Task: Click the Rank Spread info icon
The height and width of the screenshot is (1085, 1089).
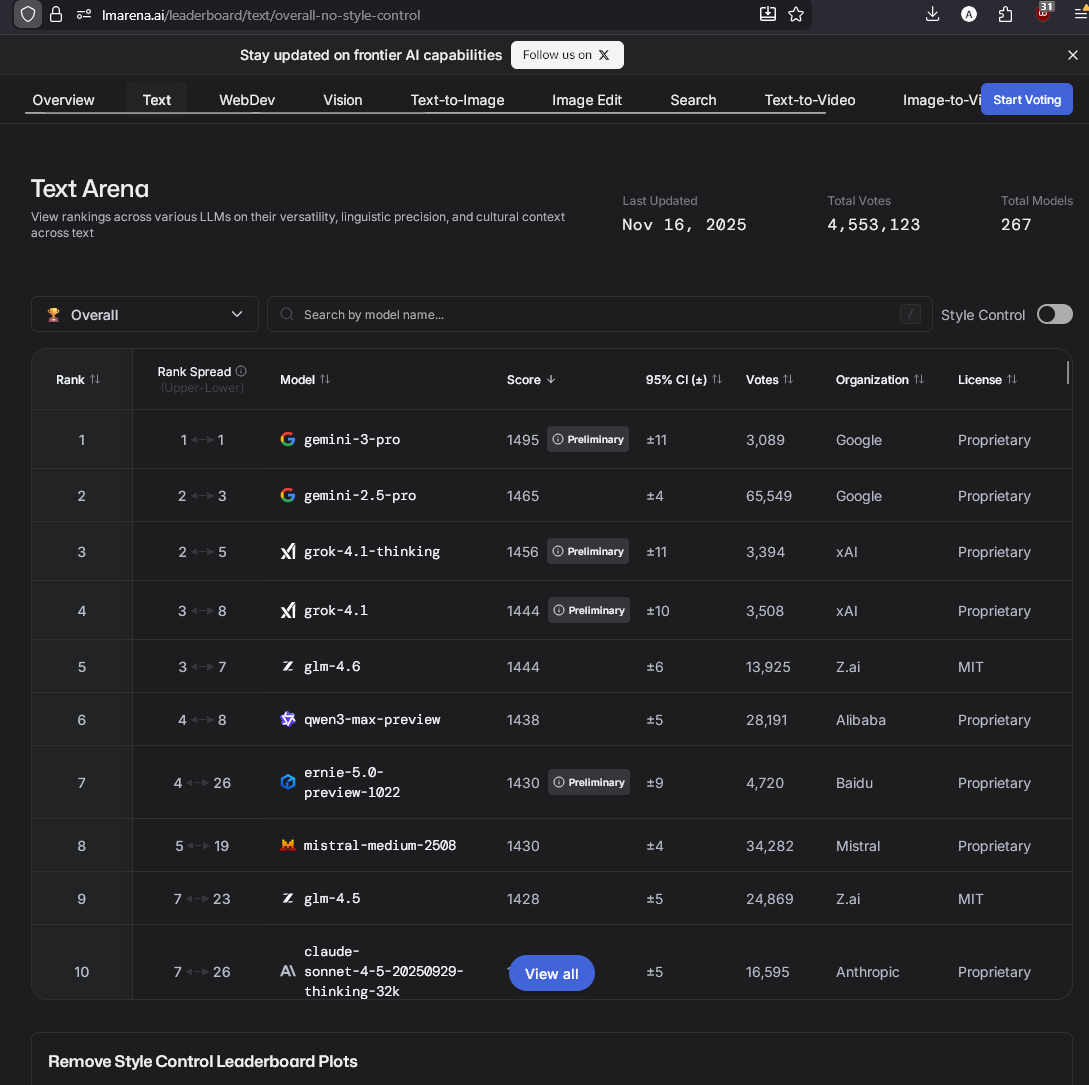Action: click(x=241, y=371)
